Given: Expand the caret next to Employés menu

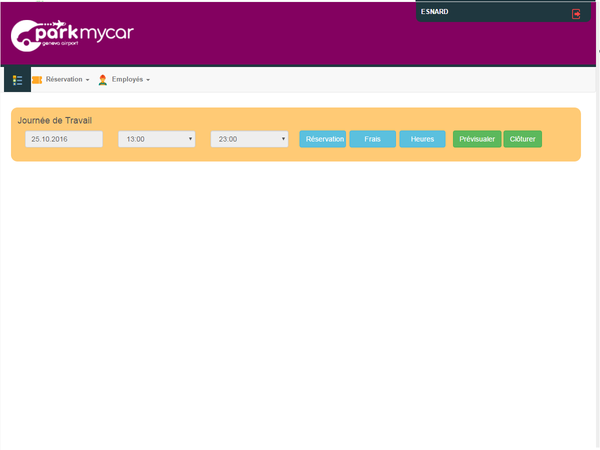Looking at the screenshot, I should point(148,80).
